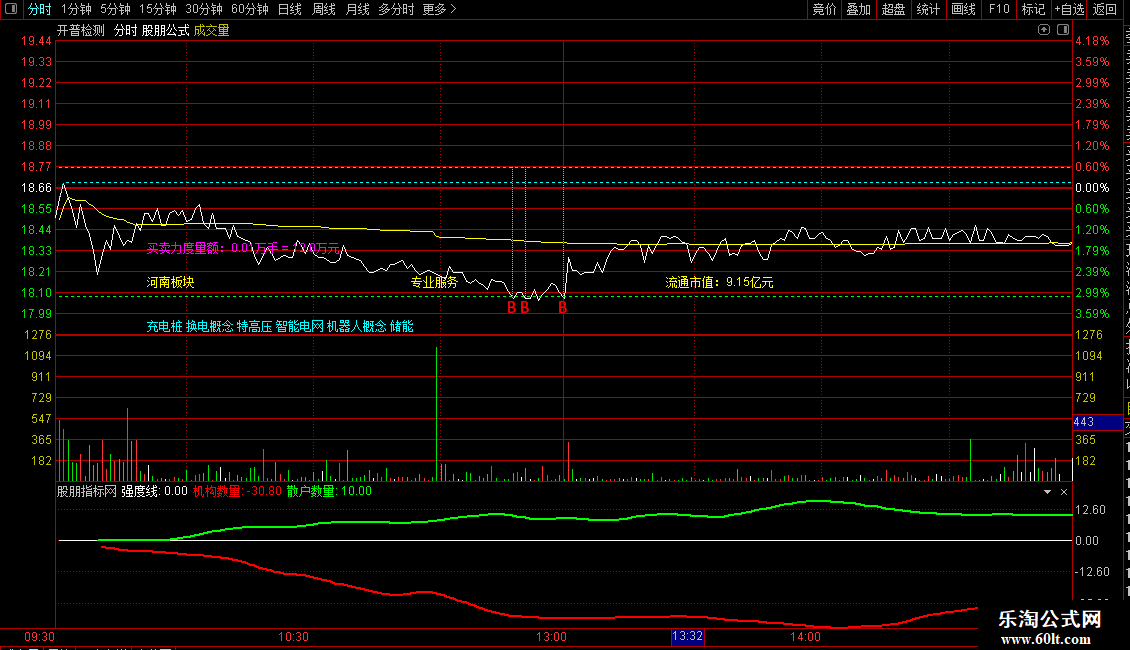
Task: Click the 机器人概念 concept tag
Action: coord(357,326)
